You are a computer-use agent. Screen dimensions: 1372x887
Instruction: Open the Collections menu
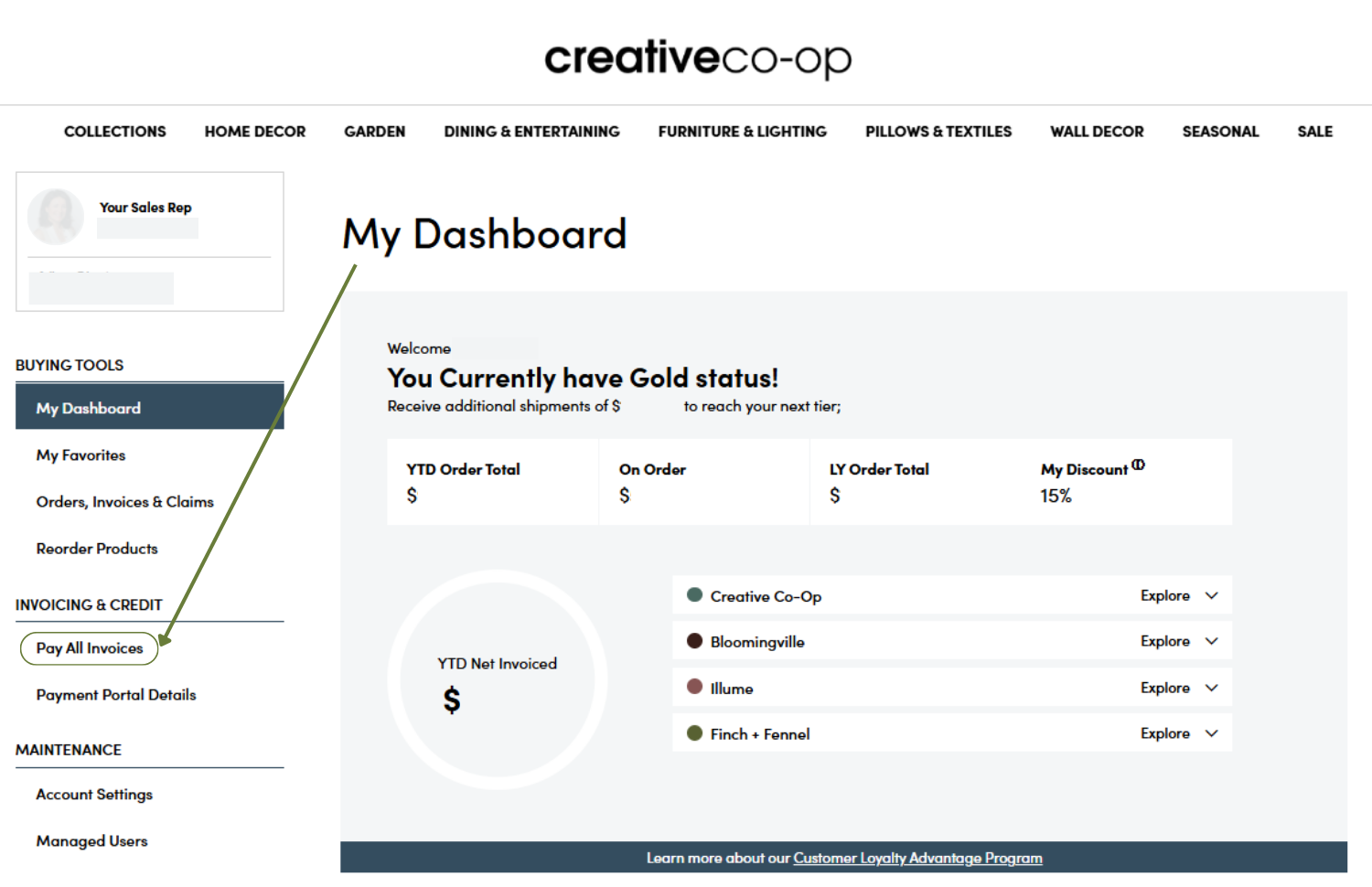(115, 132)
